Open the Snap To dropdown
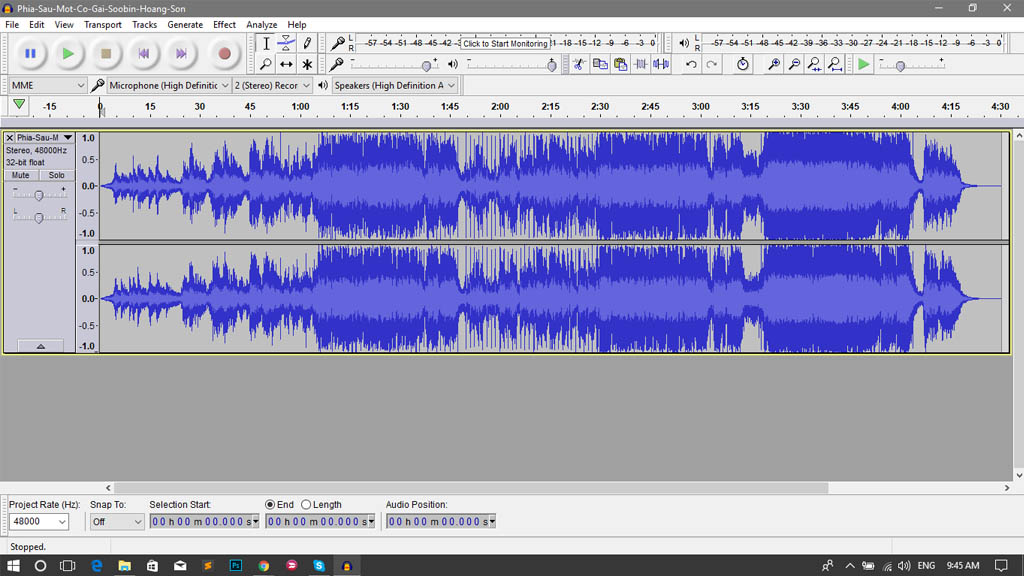 (x=117, y=522)
